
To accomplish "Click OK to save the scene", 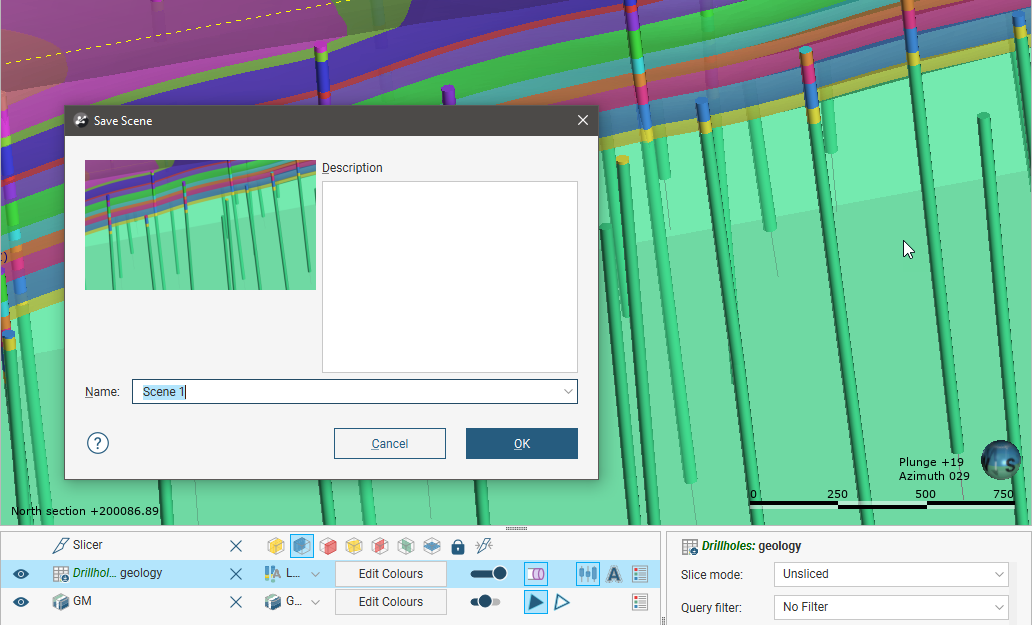I will tap(521, 444).
